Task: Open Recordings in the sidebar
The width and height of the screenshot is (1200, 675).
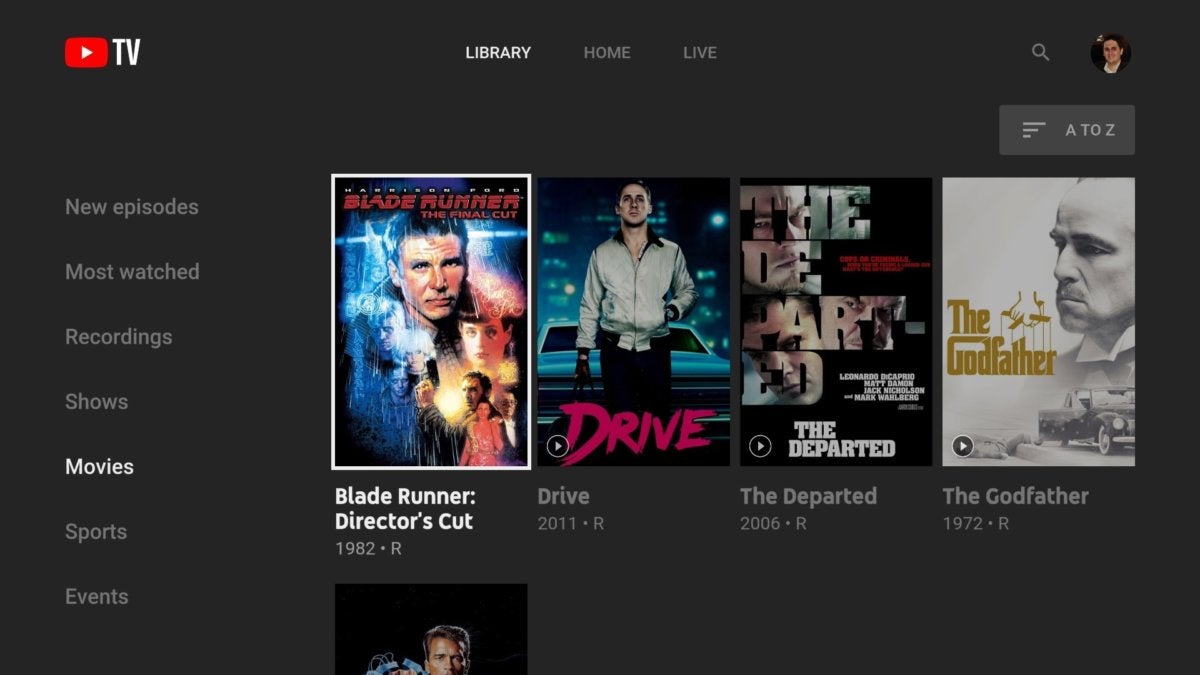Action: [119, 337]
